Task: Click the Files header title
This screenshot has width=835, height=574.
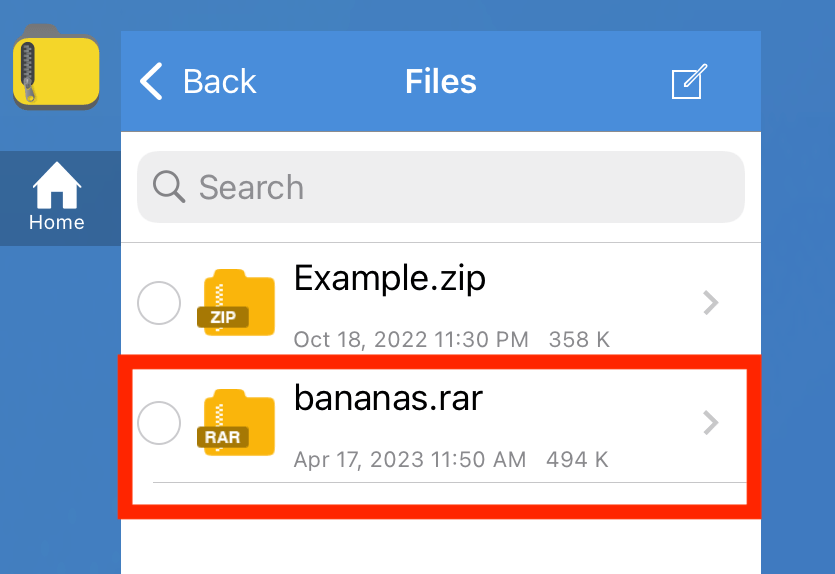Action: pos(440,81)
